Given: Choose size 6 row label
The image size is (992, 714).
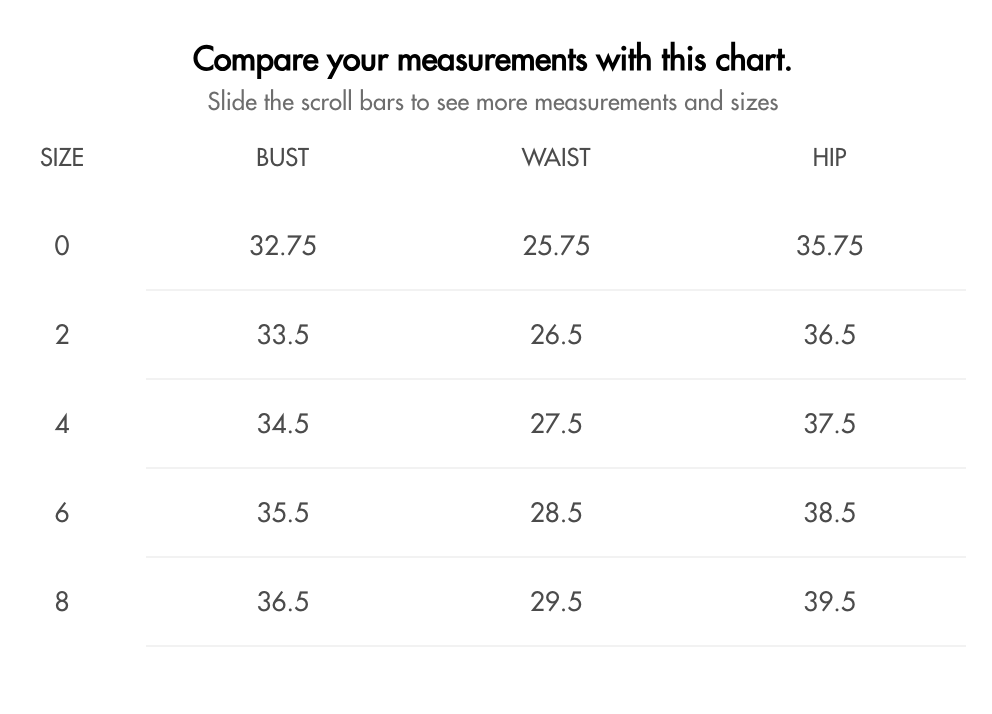Looking at the screenshot, I should 62,513.
